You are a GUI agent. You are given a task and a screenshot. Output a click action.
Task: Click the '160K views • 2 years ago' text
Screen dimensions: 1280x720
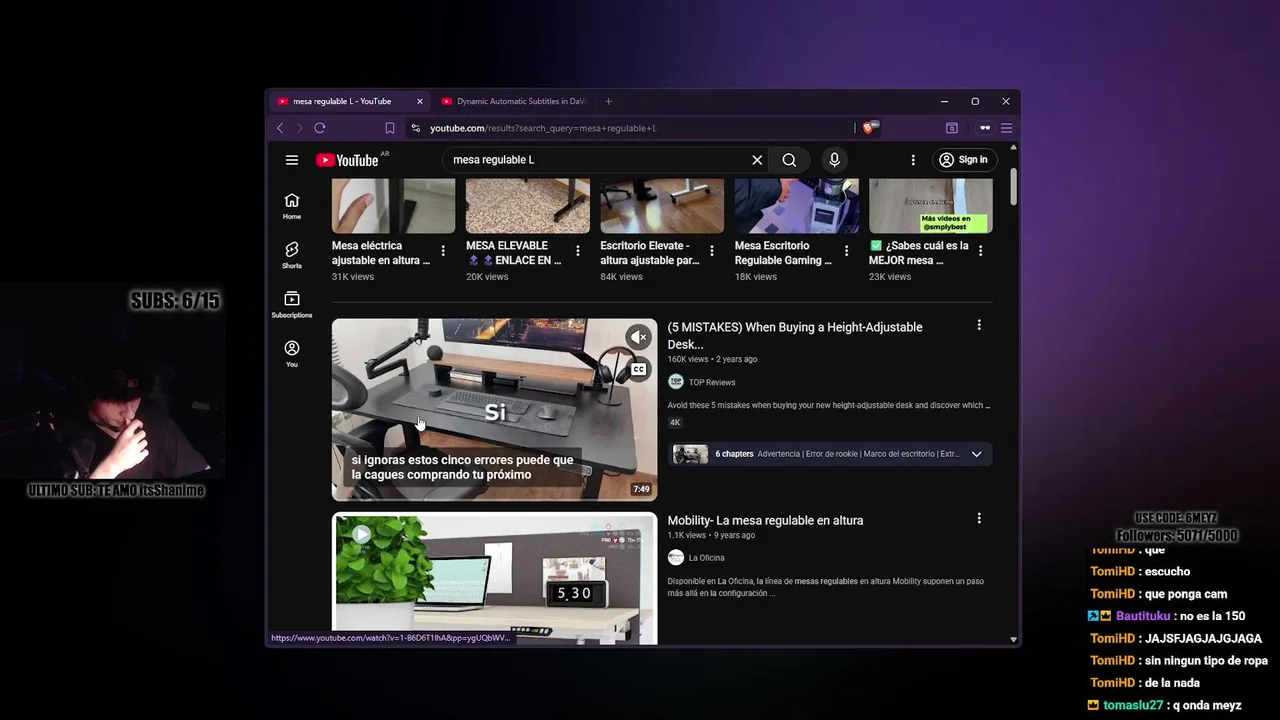click(x=712, y=359)
